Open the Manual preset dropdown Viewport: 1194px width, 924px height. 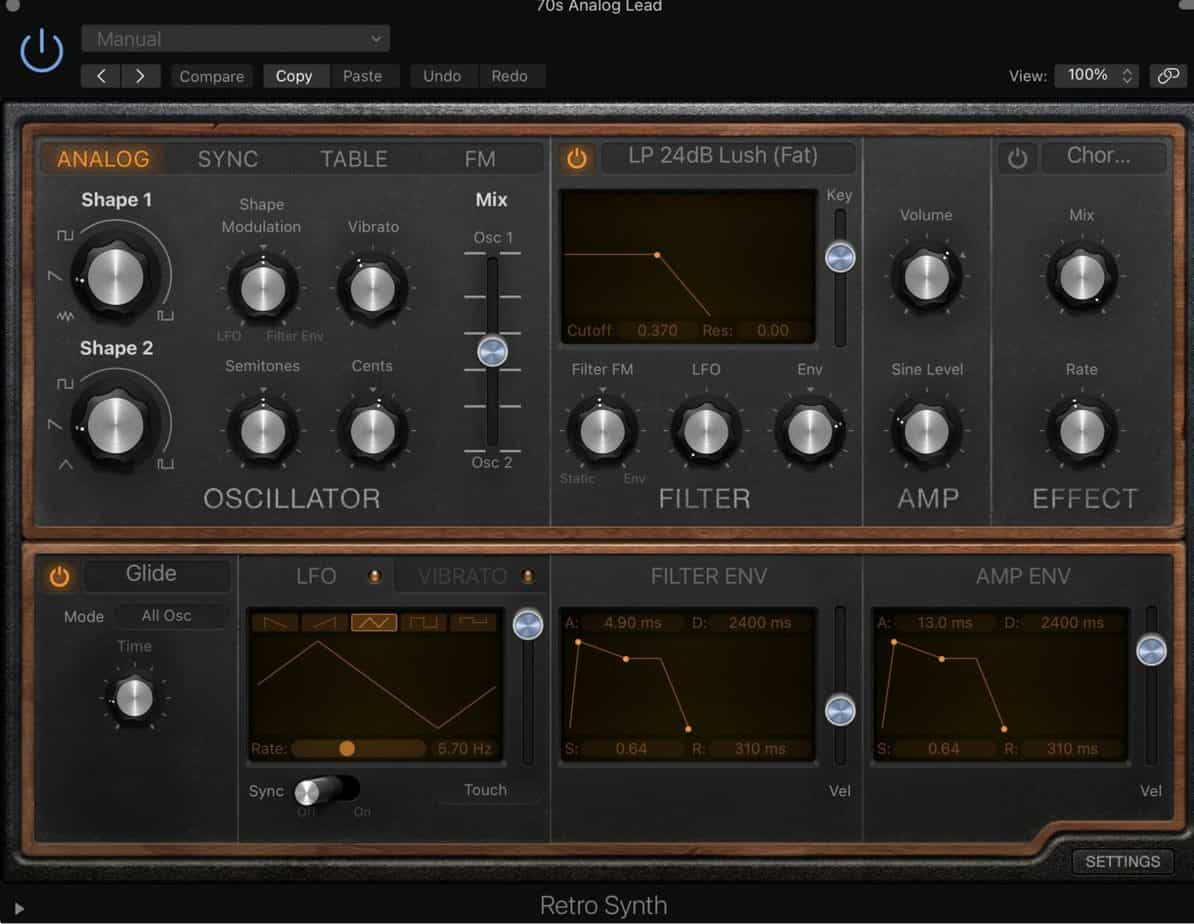tap(235, 38)
